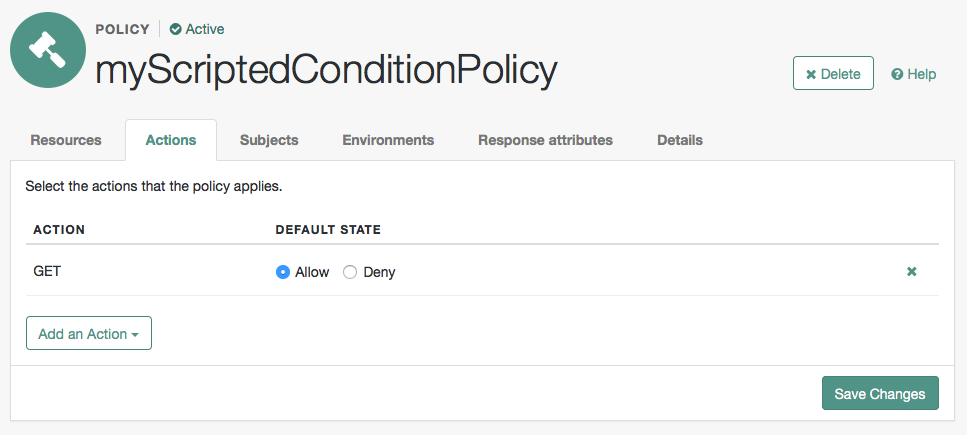Switch to the Subjects tab
Image resolution: width=967 pixels, height=435 pixels.
pyautogui.click(x=269, y=140)
